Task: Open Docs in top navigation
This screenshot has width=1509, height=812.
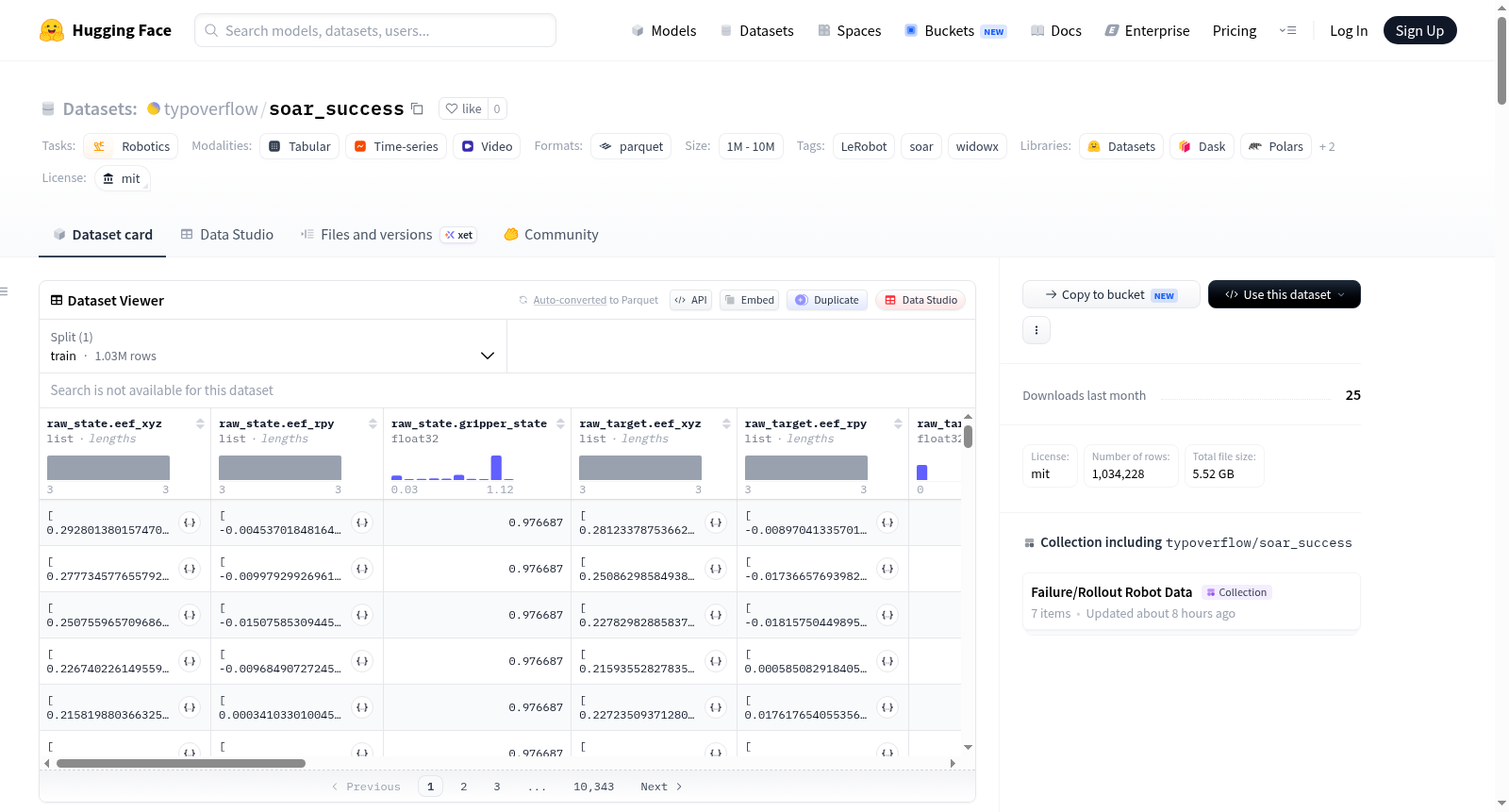Action: (x=1056, y=30)
